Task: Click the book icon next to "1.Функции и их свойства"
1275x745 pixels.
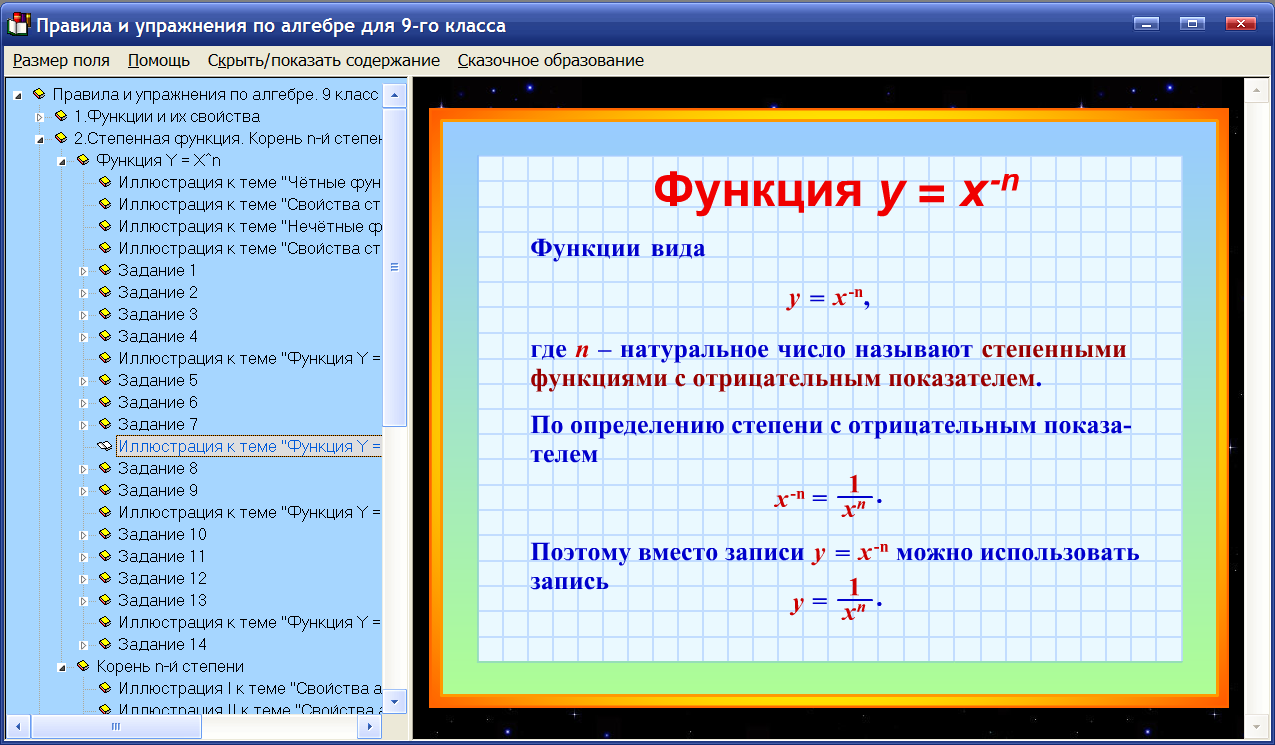Action: 62,116
